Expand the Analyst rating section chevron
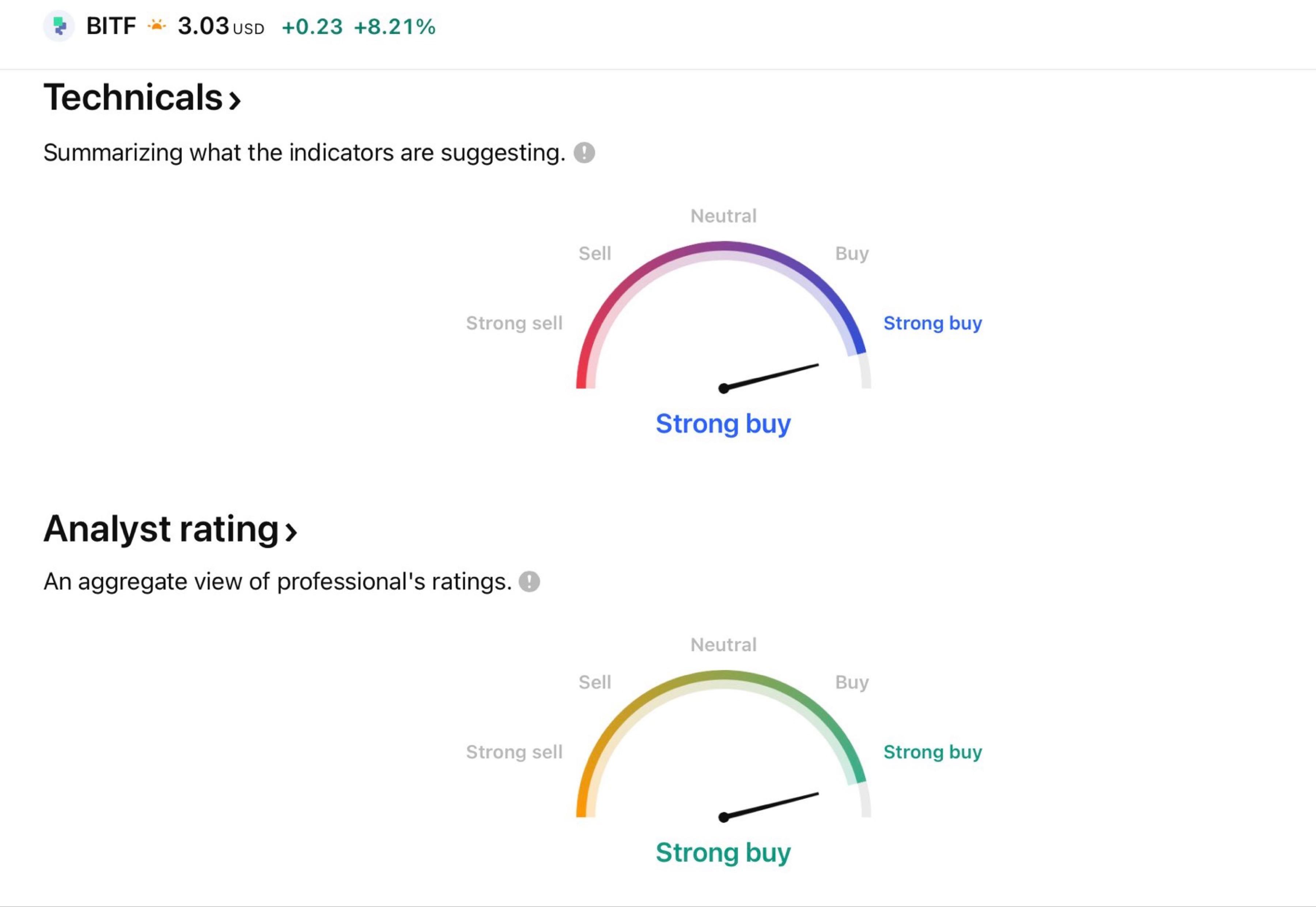 coord(291,532)
